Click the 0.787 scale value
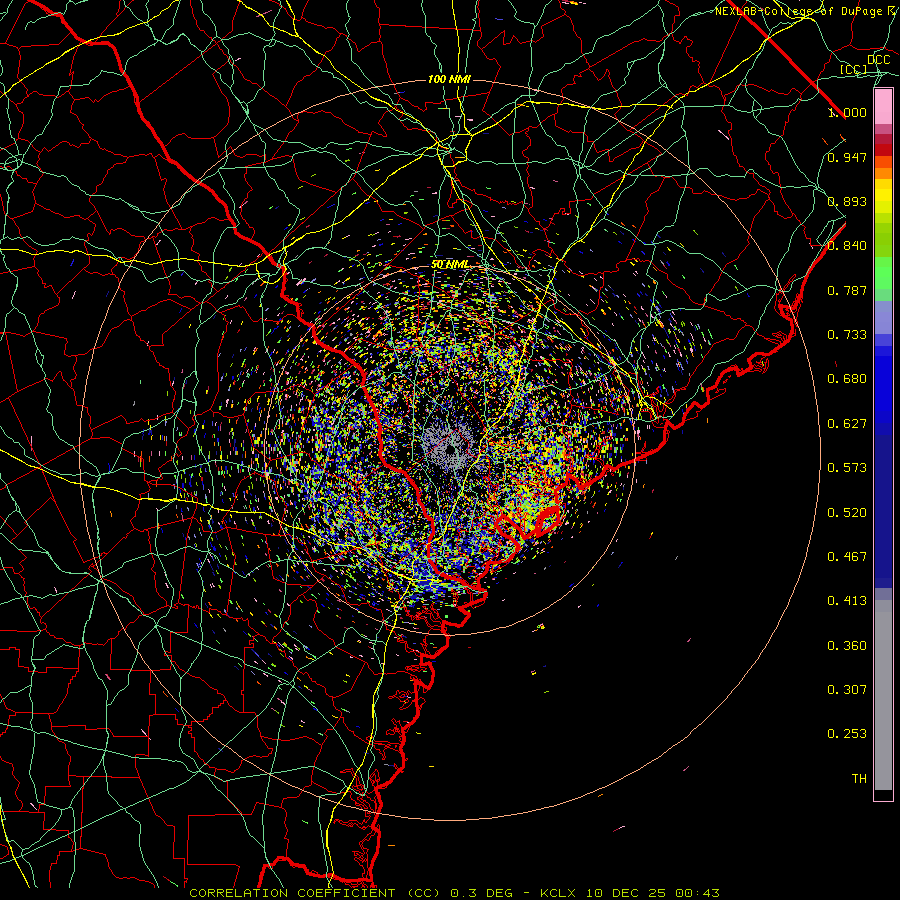The image size is (900, 900). click(x=847, y=290)
